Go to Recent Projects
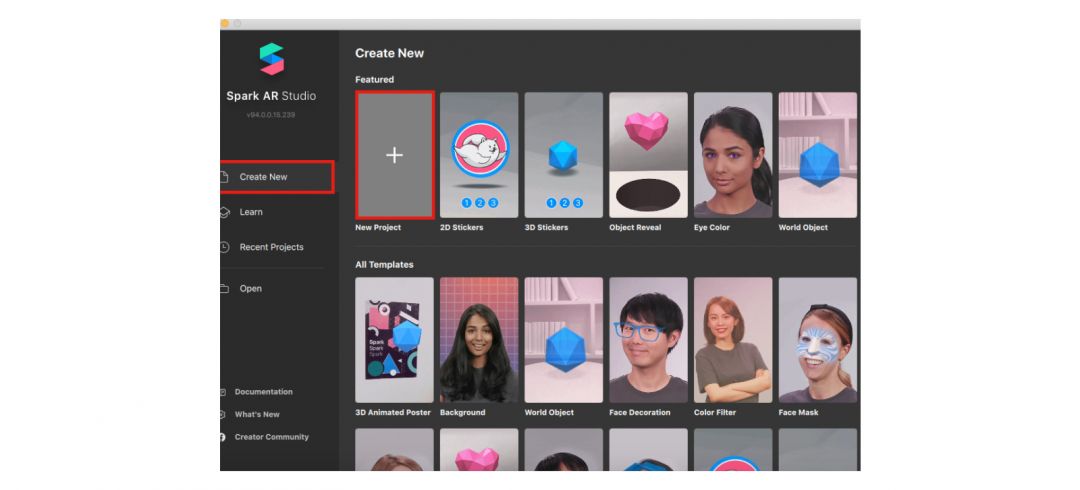 point(271,247)
